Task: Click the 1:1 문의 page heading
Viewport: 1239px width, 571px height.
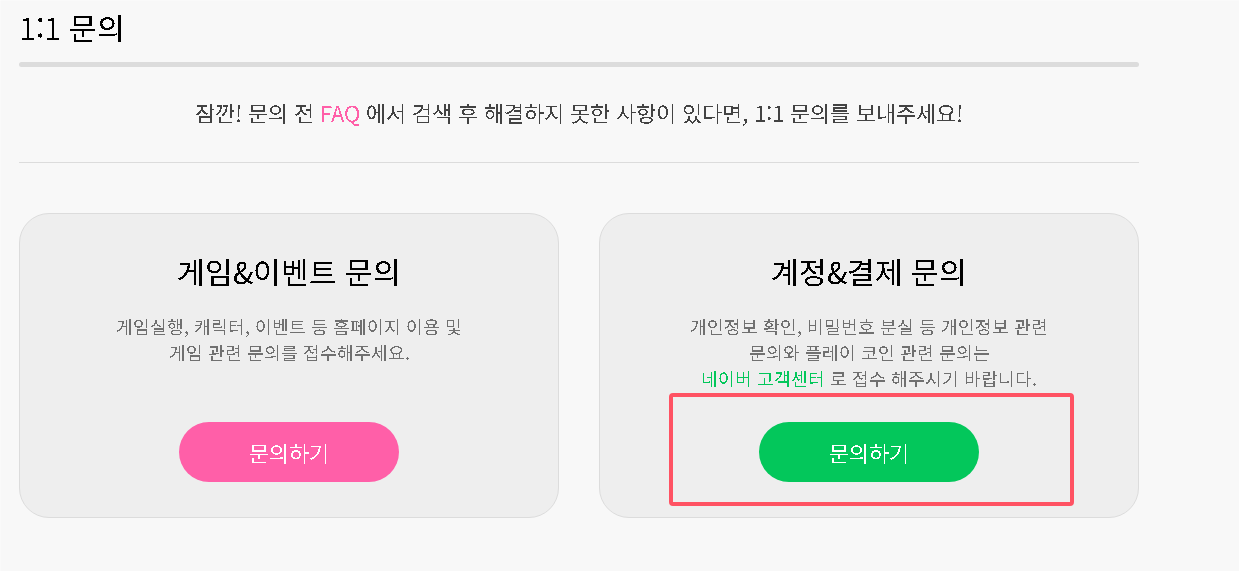Action: click(x=71, y=28)
